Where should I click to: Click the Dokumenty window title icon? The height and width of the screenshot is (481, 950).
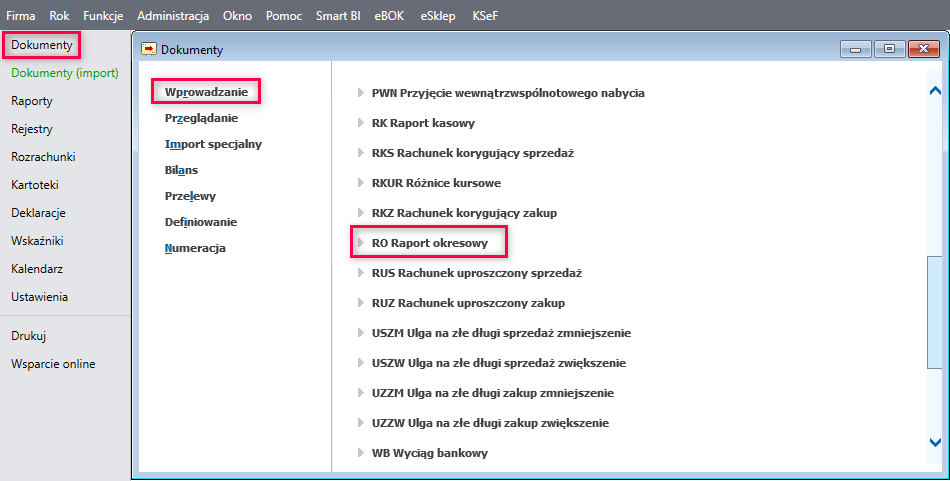coord(148,49)
